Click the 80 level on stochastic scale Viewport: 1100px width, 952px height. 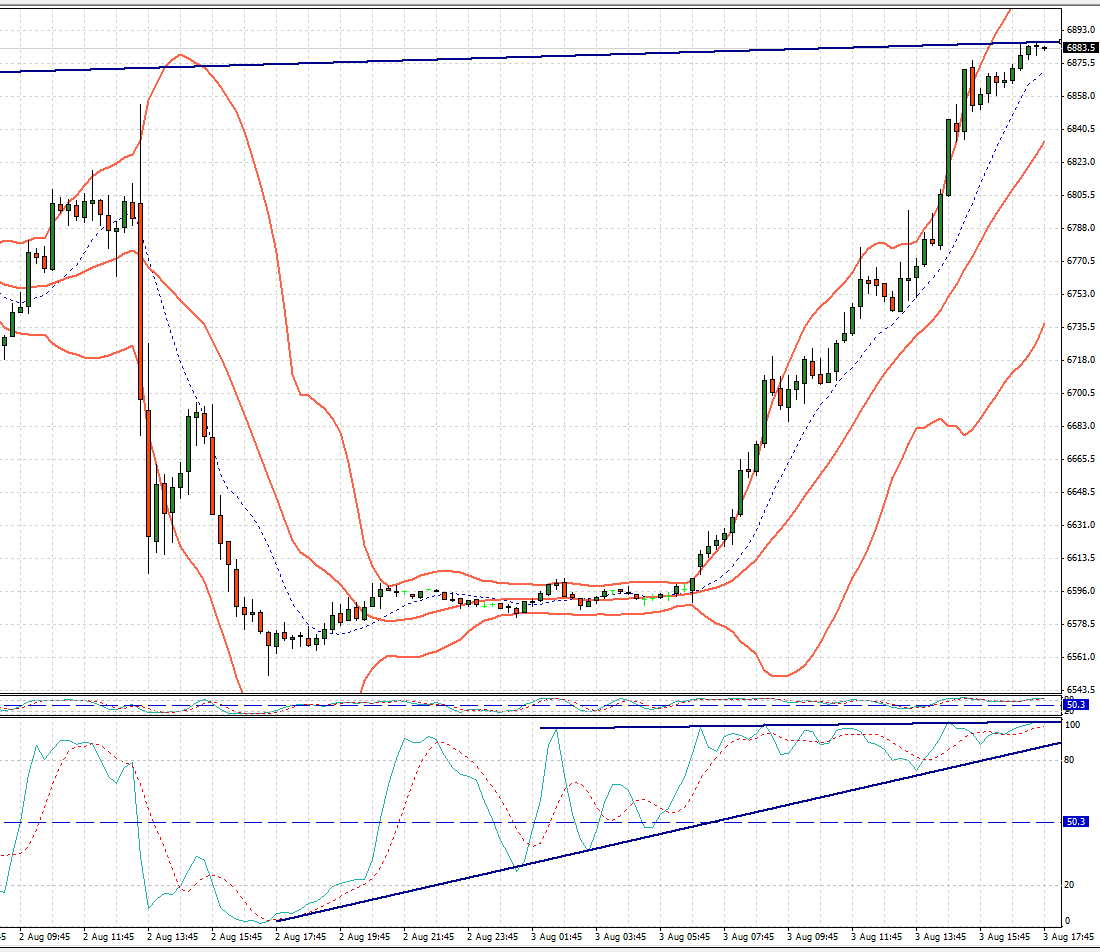pos(1071,760)
